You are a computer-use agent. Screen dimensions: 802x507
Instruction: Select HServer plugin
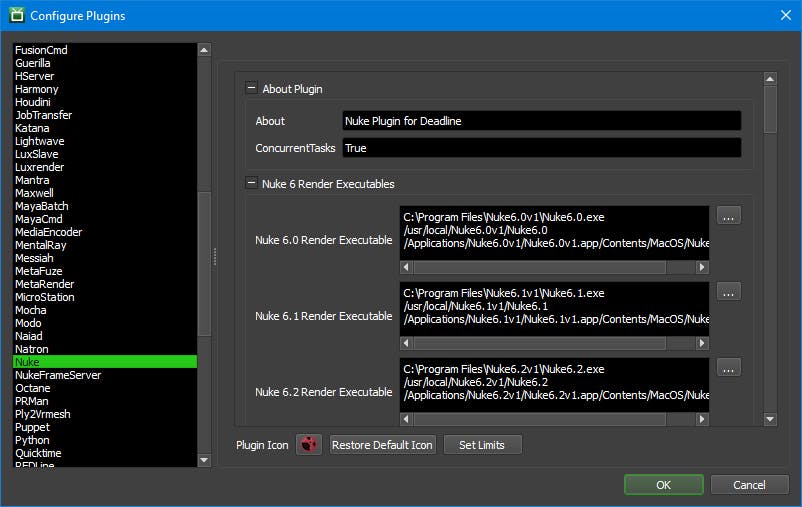pyautogui.click(x=105, y=76)
